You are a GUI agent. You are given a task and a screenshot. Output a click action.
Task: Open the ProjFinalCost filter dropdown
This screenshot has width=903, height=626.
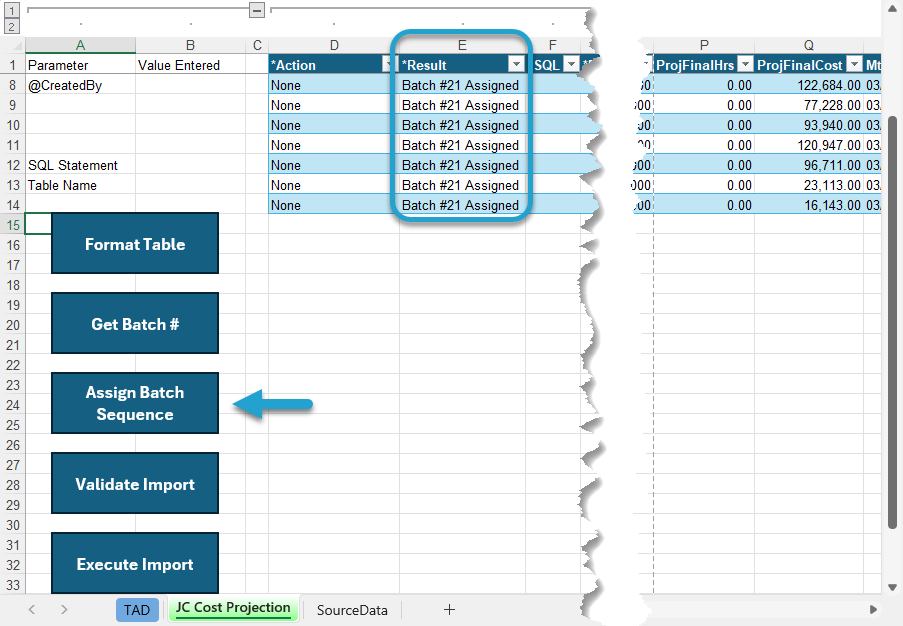pos(855,65)
